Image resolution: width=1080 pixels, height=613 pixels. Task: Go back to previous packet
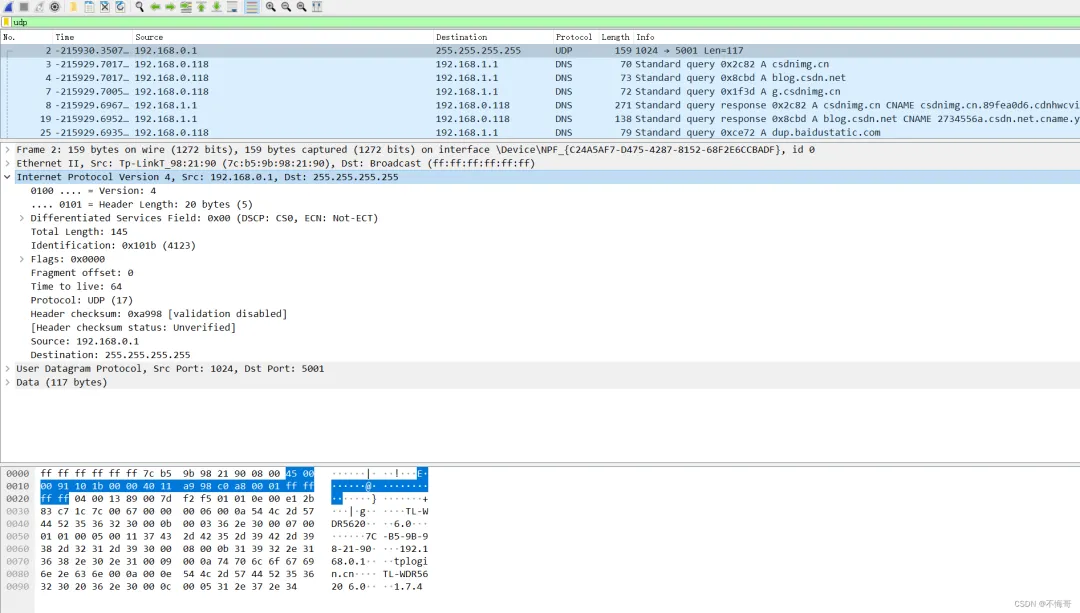point(155,6)
